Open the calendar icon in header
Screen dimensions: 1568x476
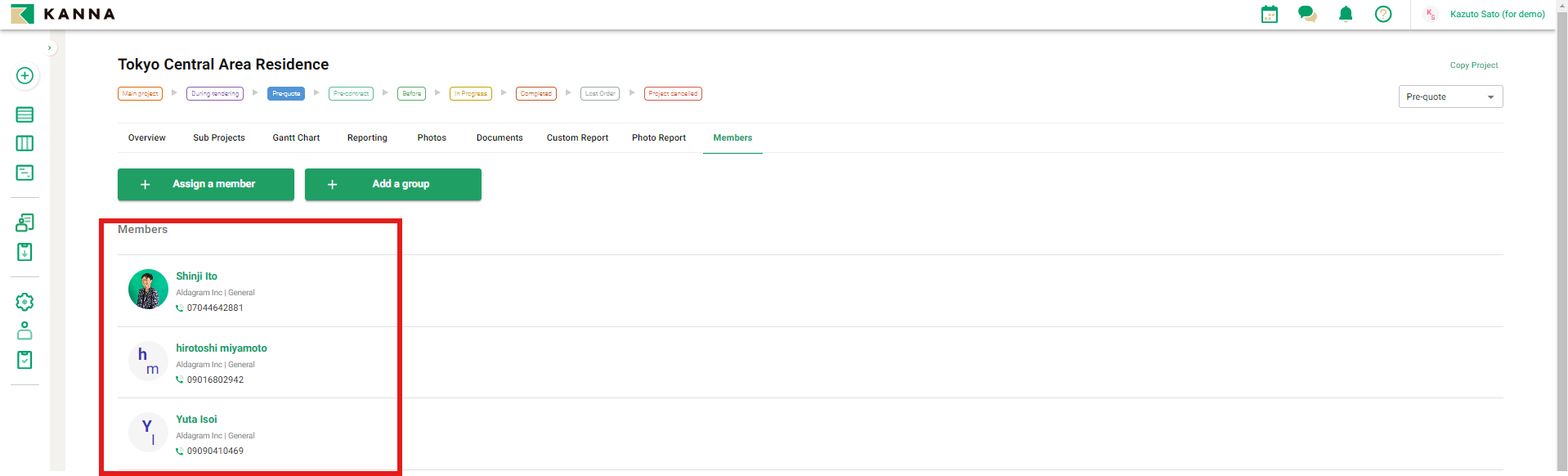tap(1269, 14)
